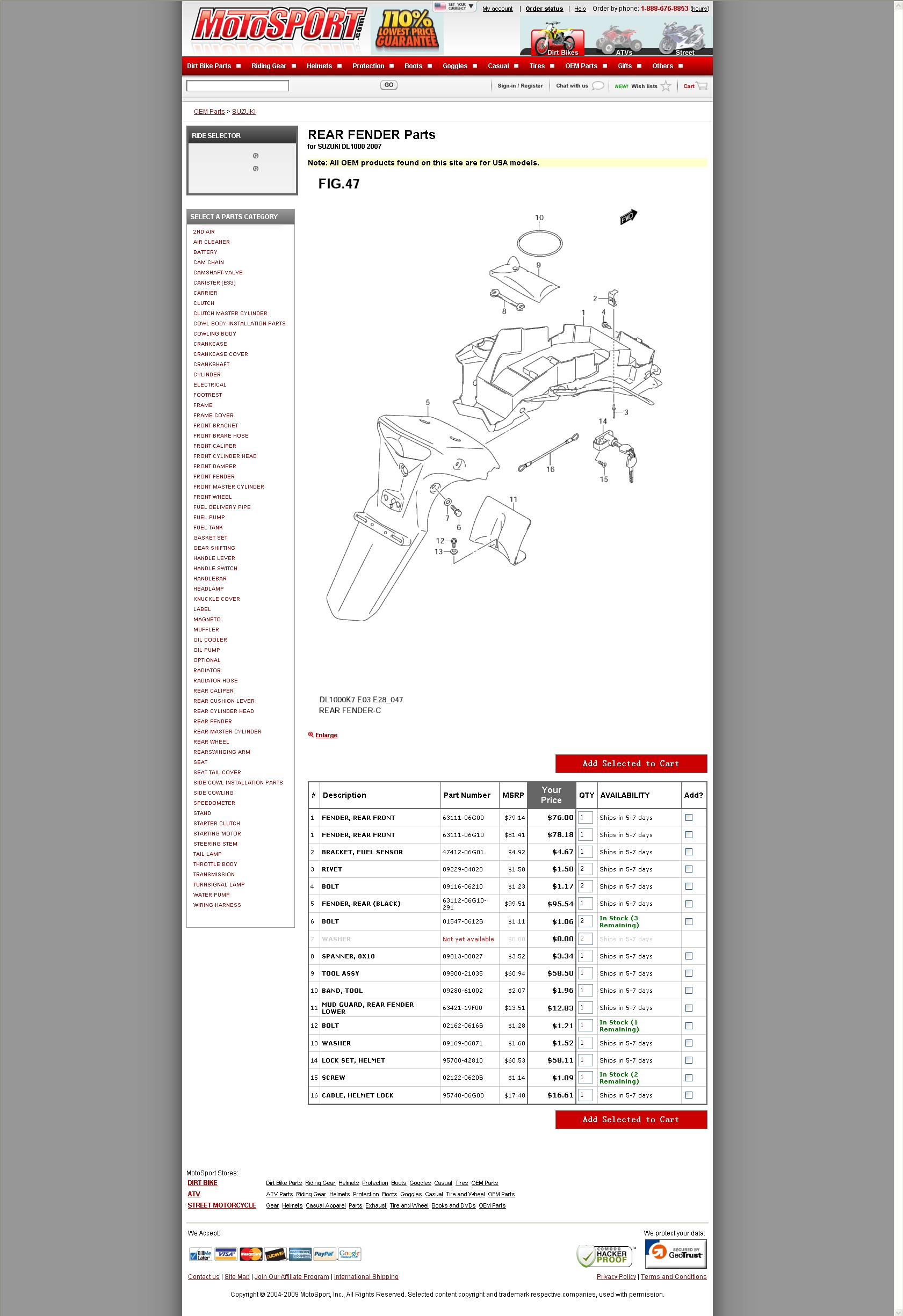Screen dimensions: 903x1316
Task: Click the MasterCard payment icon
Action: pos(250,1254)
